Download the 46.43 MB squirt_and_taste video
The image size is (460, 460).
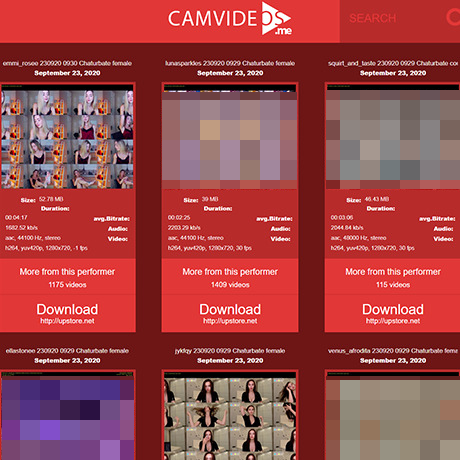[x=393, y=313]
